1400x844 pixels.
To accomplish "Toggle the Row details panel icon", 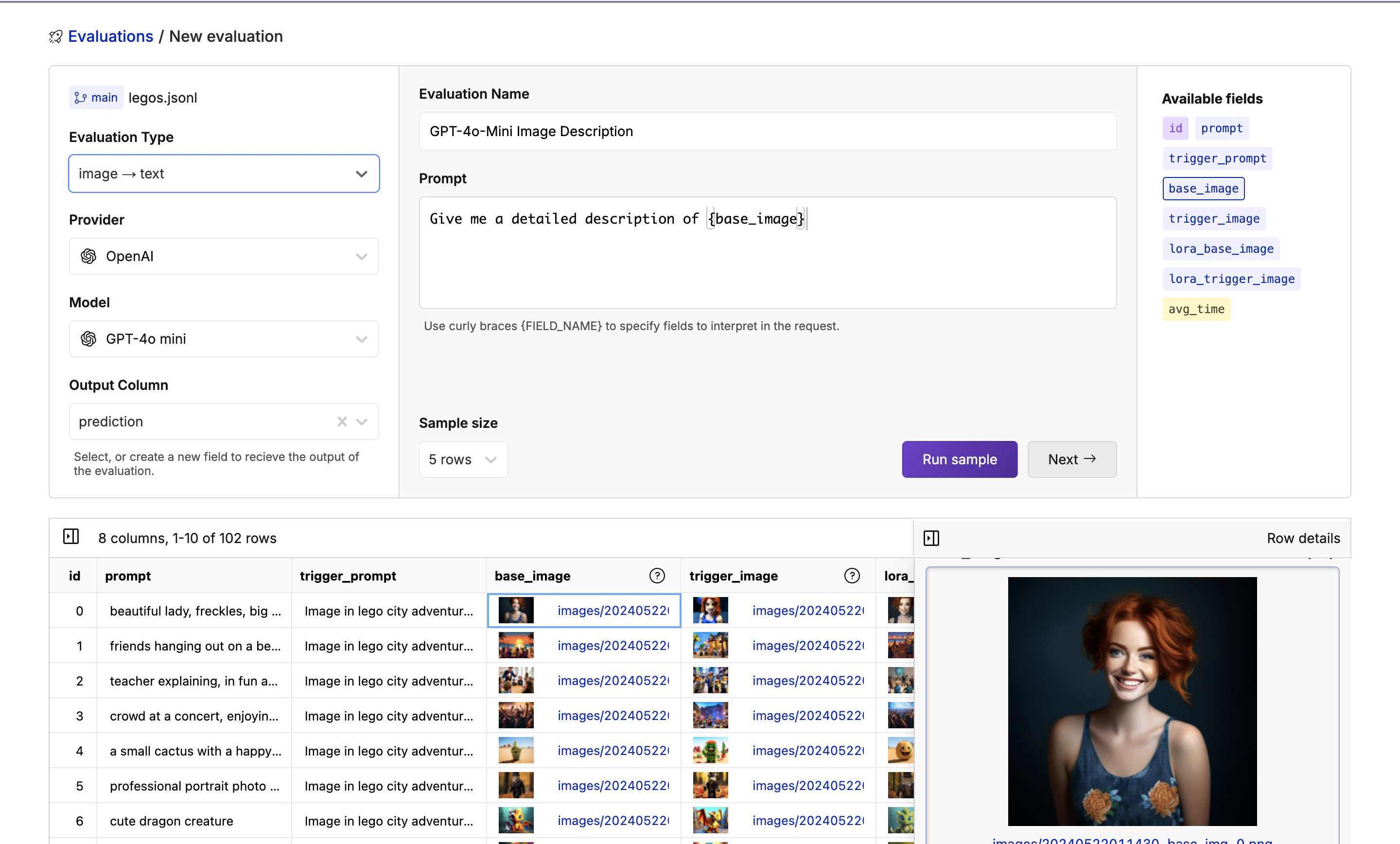I will 931,538.
